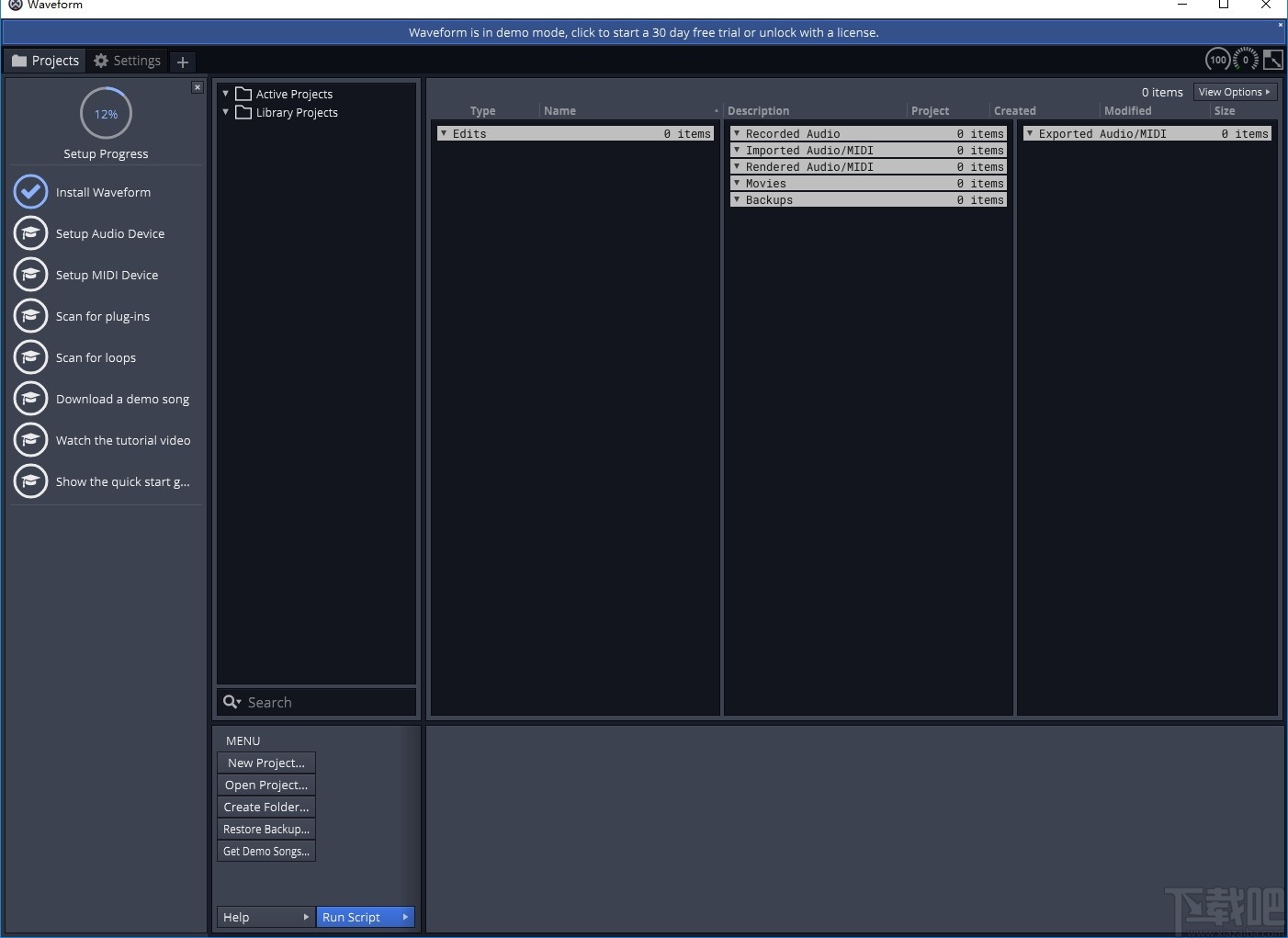Click the Download a demo song icon
Viewport: 1288px width, 938px height.
pyautogui.click(x=30, y=399)
